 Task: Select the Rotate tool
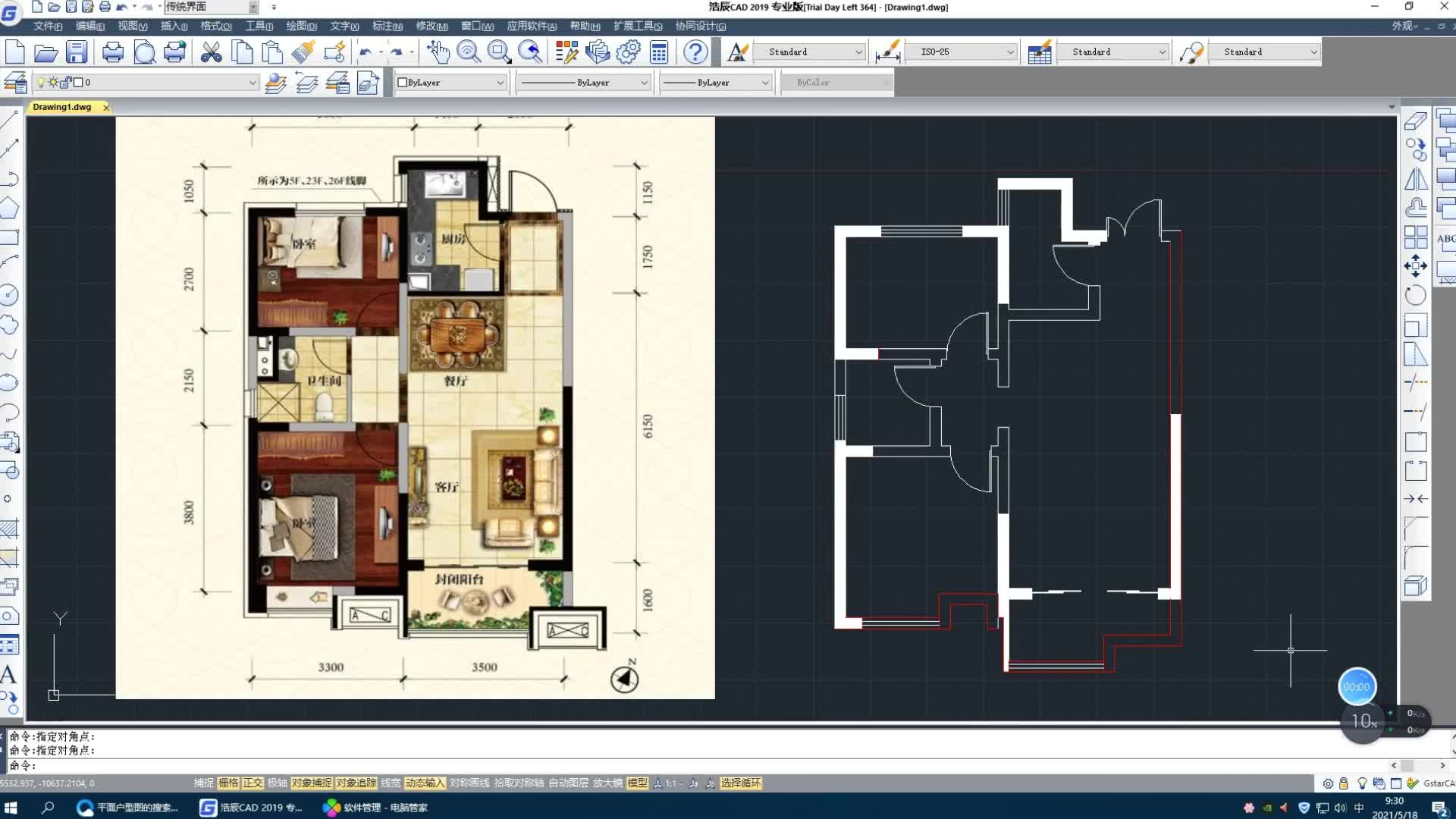pyautogui.click(x=1415, y=295)
